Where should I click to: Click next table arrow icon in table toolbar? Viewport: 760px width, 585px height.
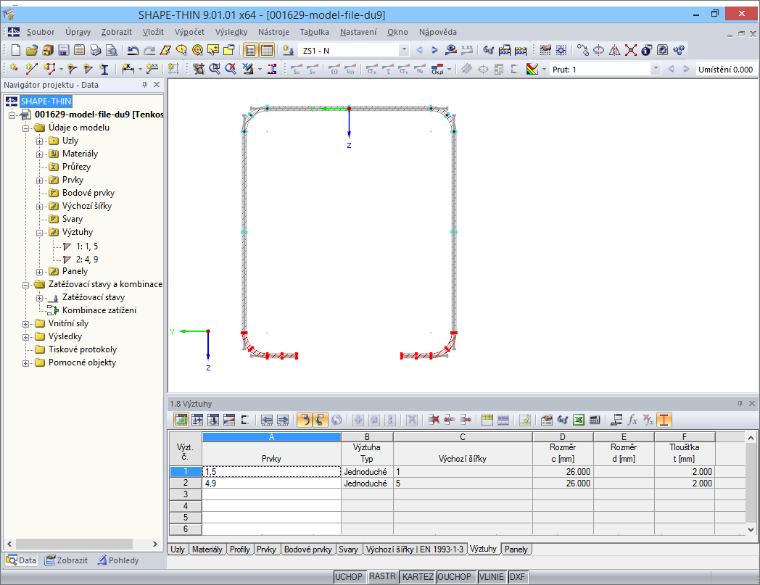[283, 420]
